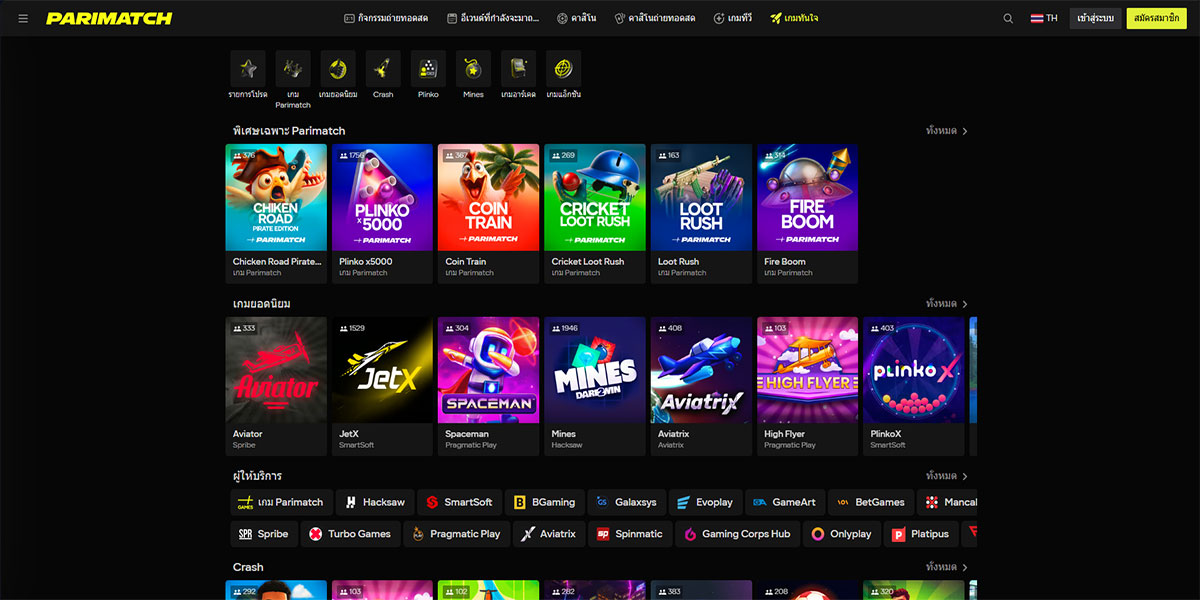Select the Mines category icon
1200x600 pixels.
[x=473, y=69]
